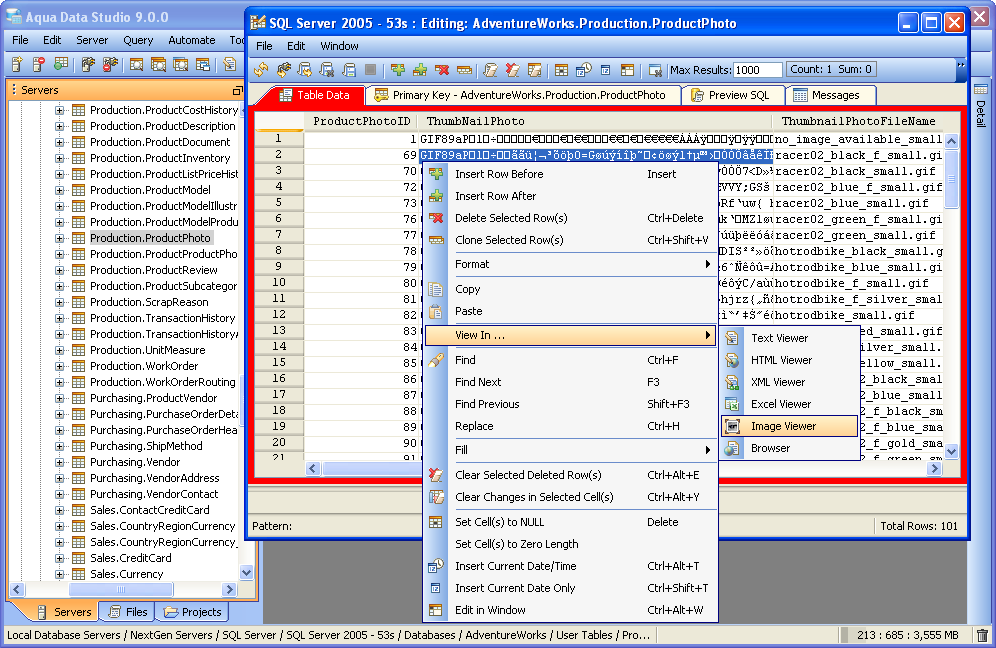Expand the Production.ProductPhoto tree node
This screenshot has height=648, width=996.
(60, 238)
